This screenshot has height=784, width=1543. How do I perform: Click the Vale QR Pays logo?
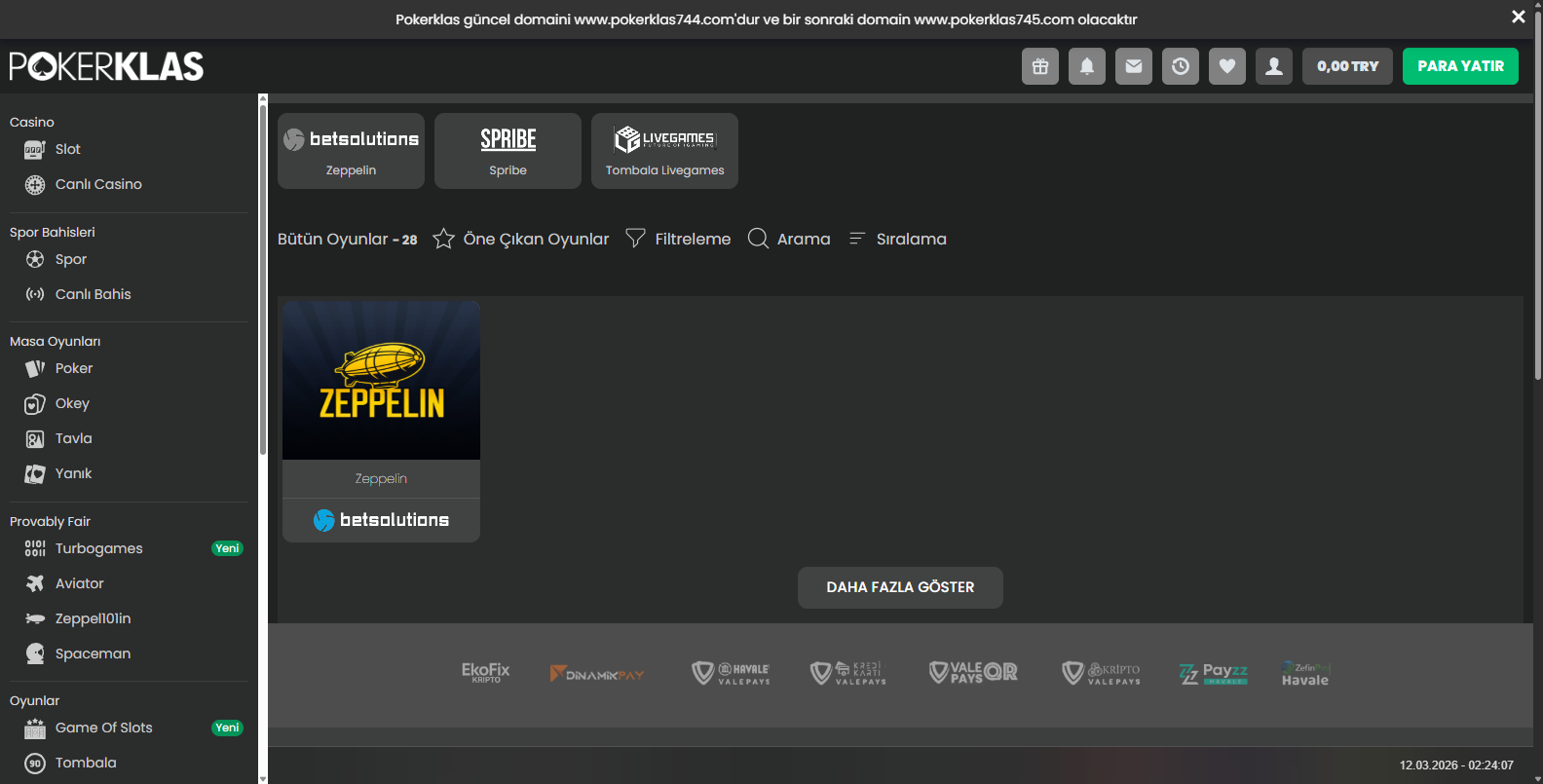[x=973, y=673]
